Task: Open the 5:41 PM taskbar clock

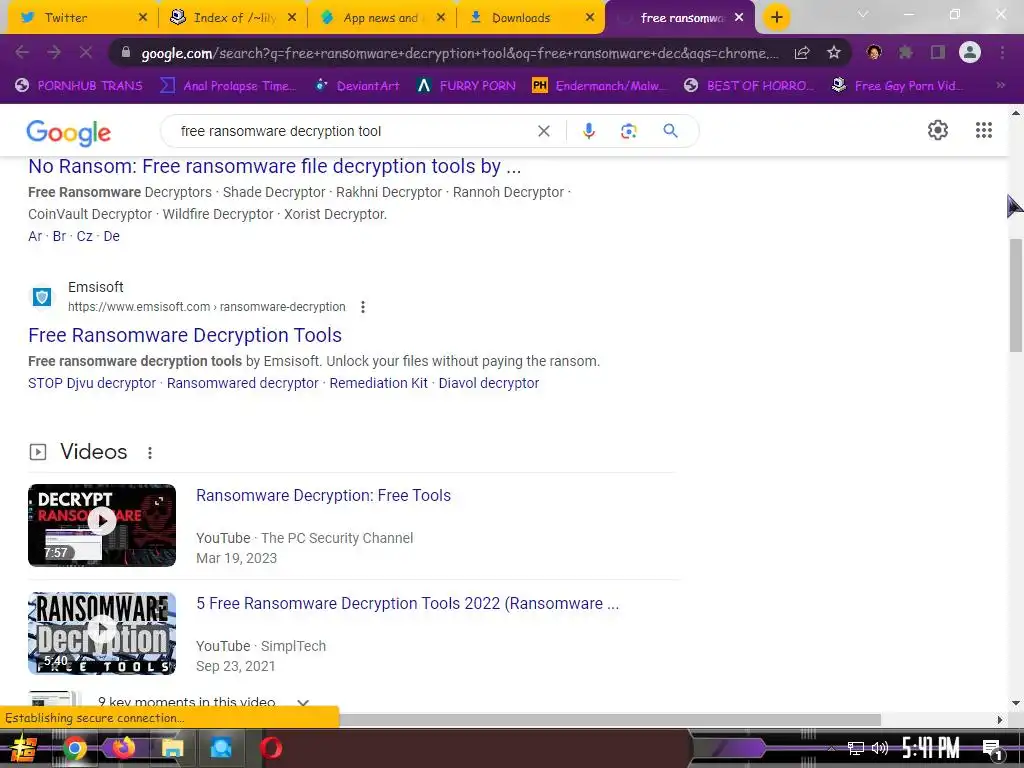Action: pos(931,748)
